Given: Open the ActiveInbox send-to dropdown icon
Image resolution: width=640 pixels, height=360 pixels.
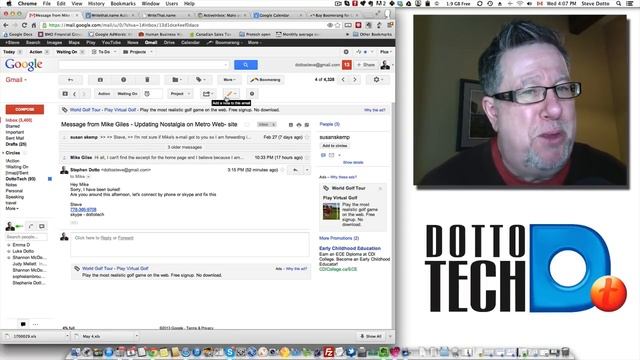Looking at the screenshot, I should coord(208,94).
